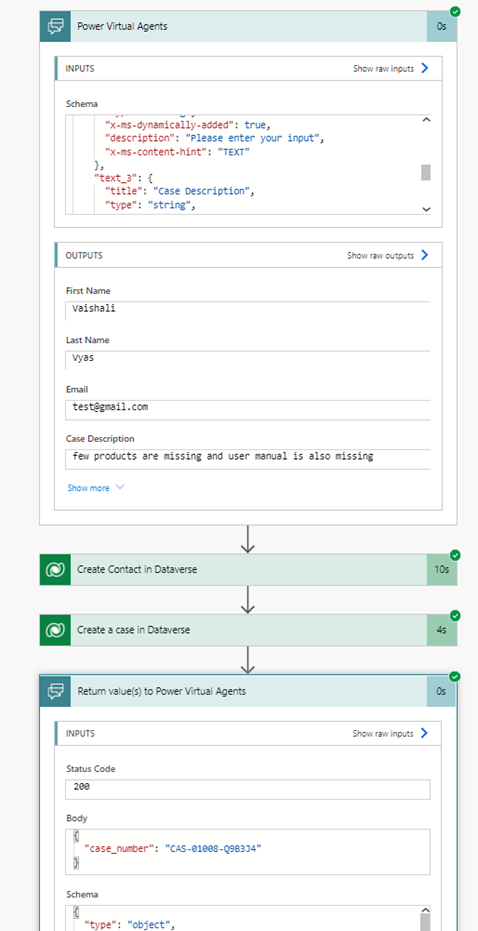Click the Power Virtual Agents trigger chat icon
Viewport: 478px width, 931px height.
55,26
